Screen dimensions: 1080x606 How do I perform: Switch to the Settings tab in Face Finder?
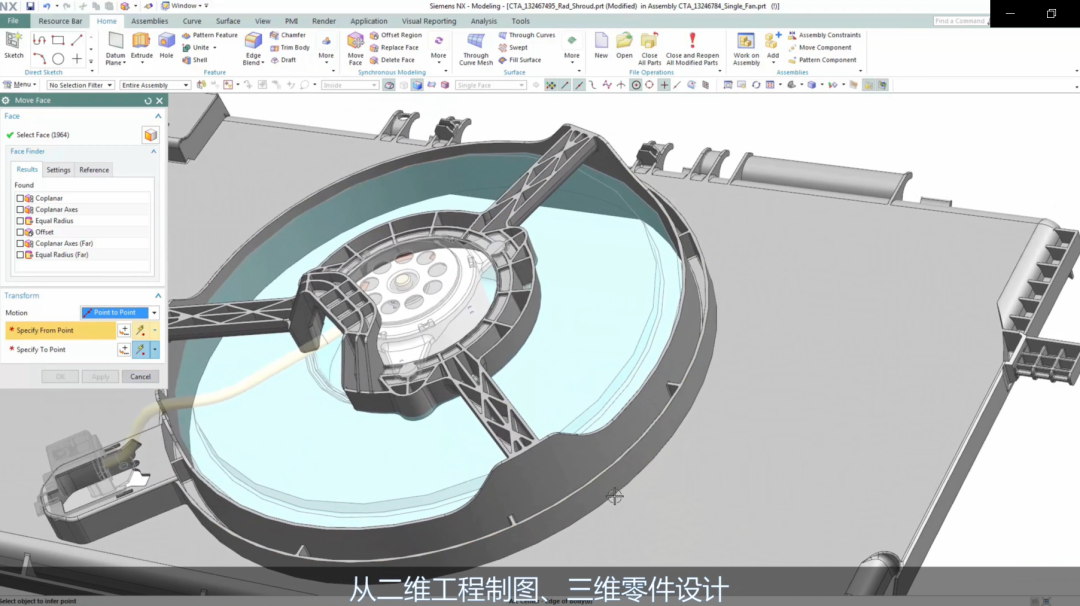pyautogui.click(x=58, y=169)
